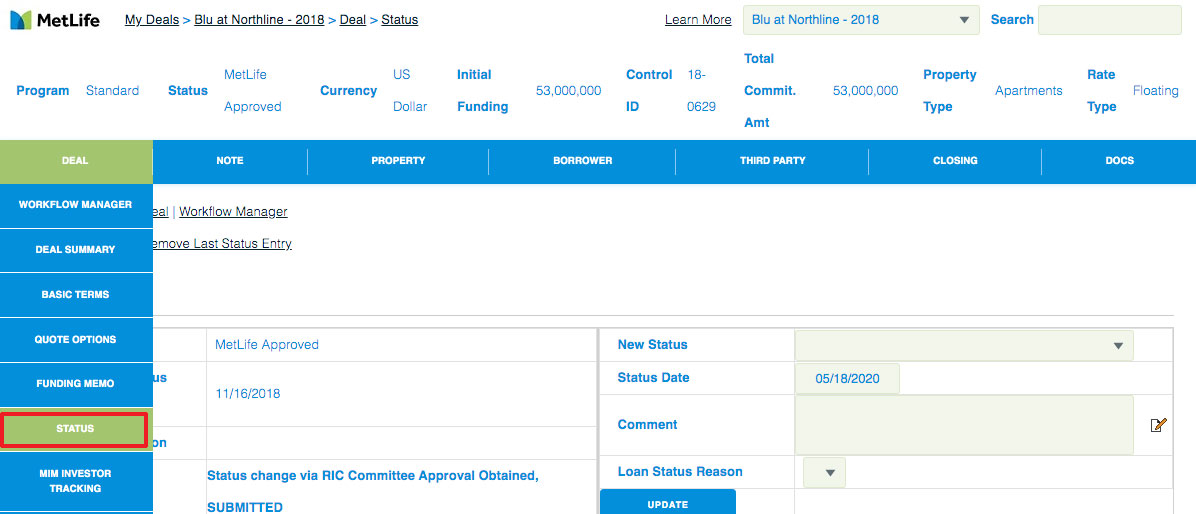Viewport: 1196px width, 514px height.
Task: Click the RIC Committee Approval status text
Action: click(373, 491)
